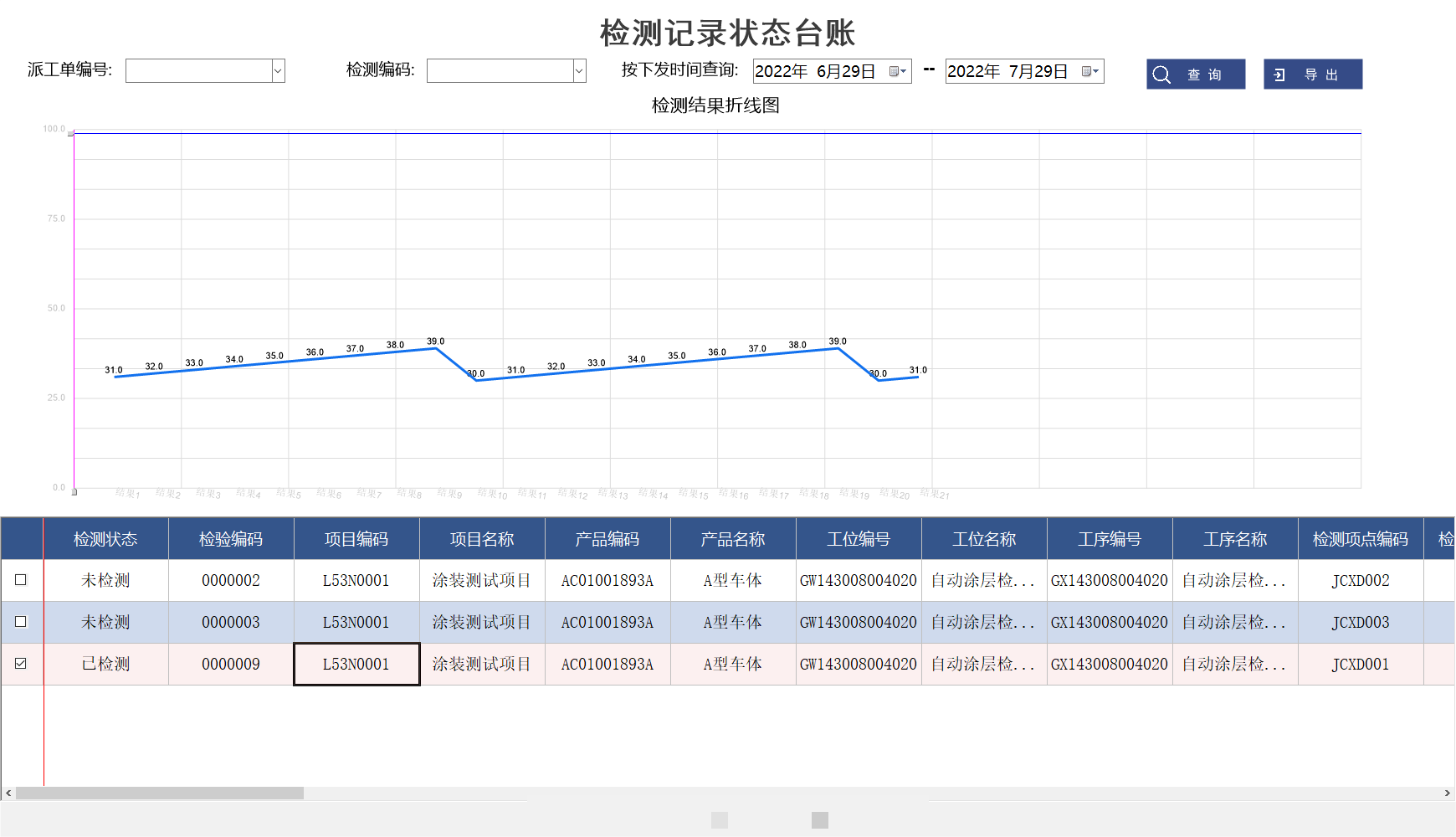The image size is (1456, 837).
Task: Click the last 31.0 data point at 结果21
Action: (918, 377)
